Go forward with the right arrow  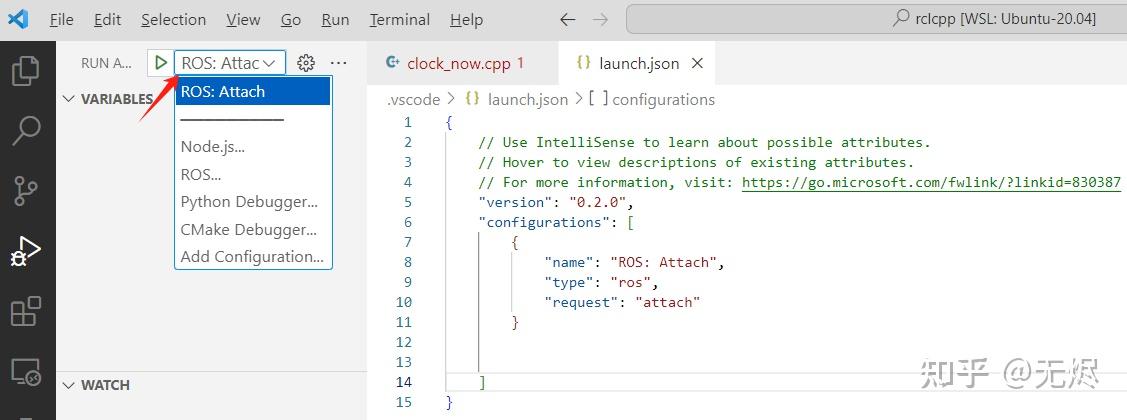click(x=600, y=19)
